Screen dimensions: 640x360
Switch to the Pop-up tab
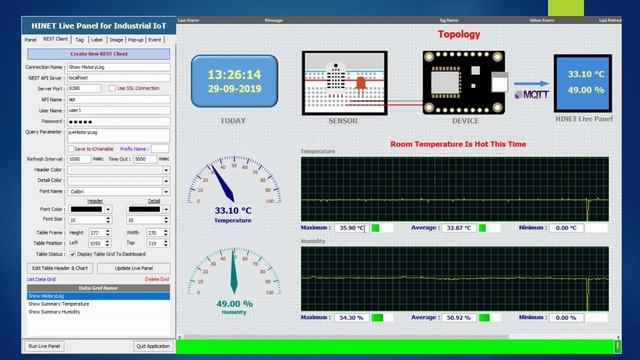136,40
